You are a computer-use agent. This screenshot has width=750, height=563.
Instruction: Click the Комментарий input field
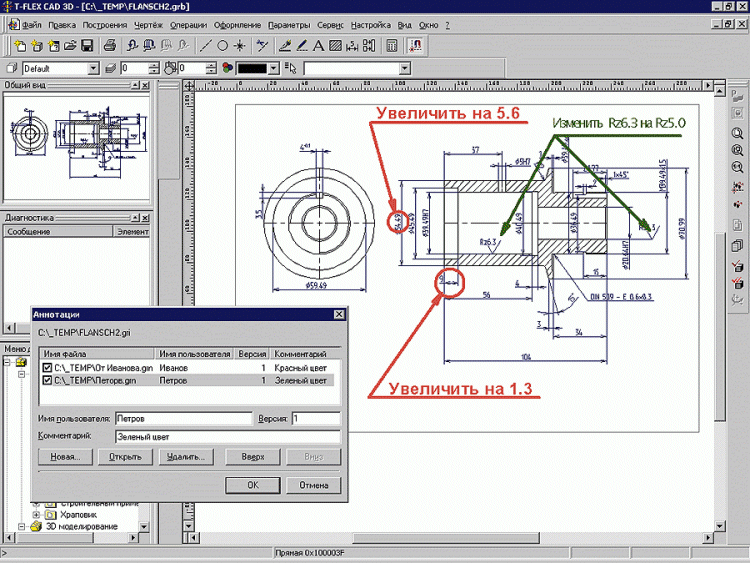click(228, 437)
